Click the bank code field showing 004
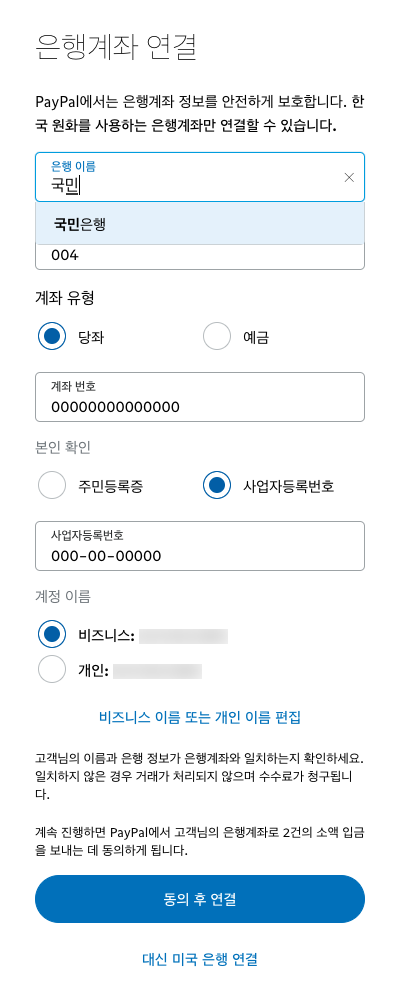Image resolution: width=400 pixels, height=1000 pixels. click(x=200, y=256)
